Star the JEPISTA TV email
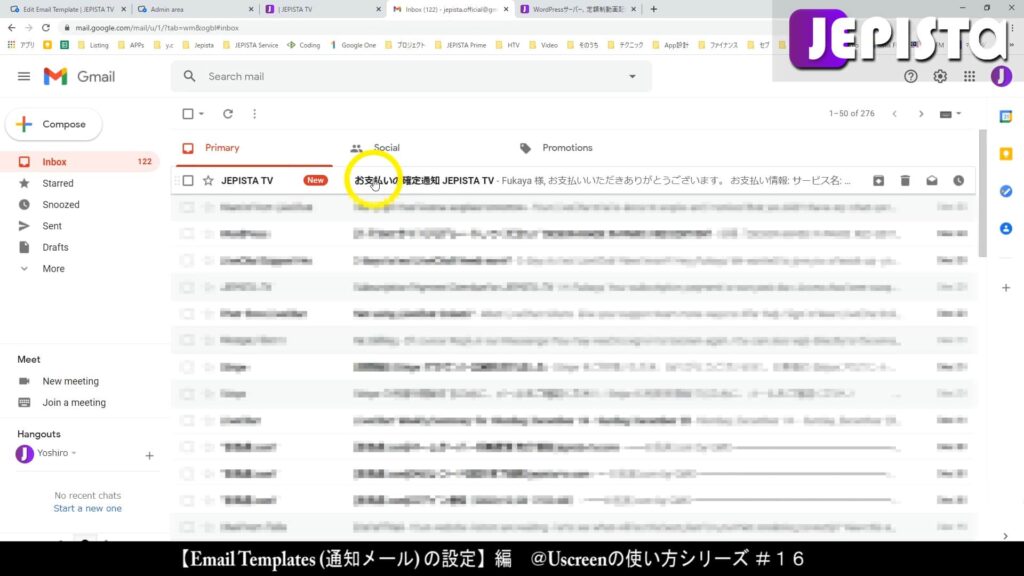This screenshot has width=1024, height=576. click(208, 180)
